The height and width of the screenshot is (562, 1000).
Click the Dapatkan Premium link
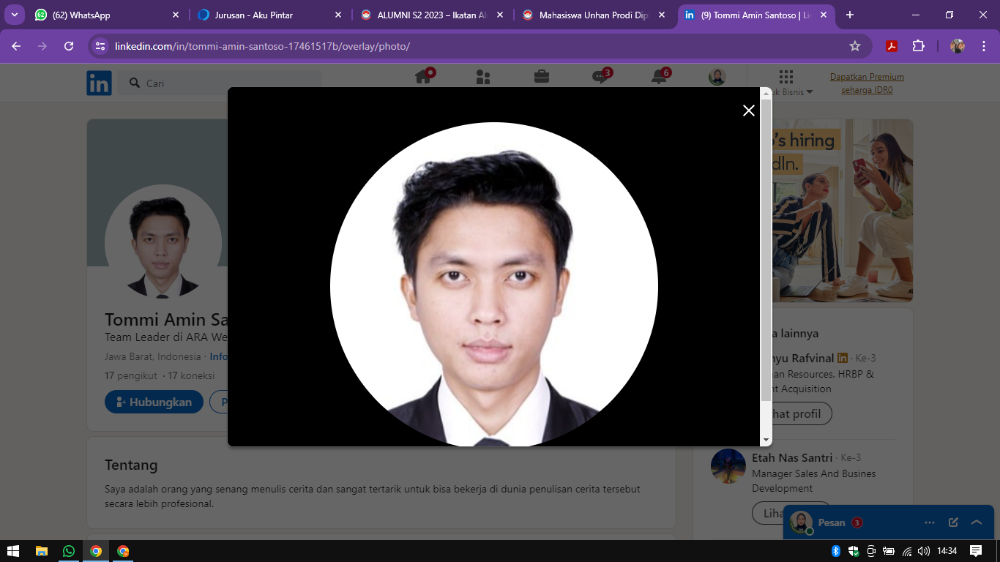(866, 83)
